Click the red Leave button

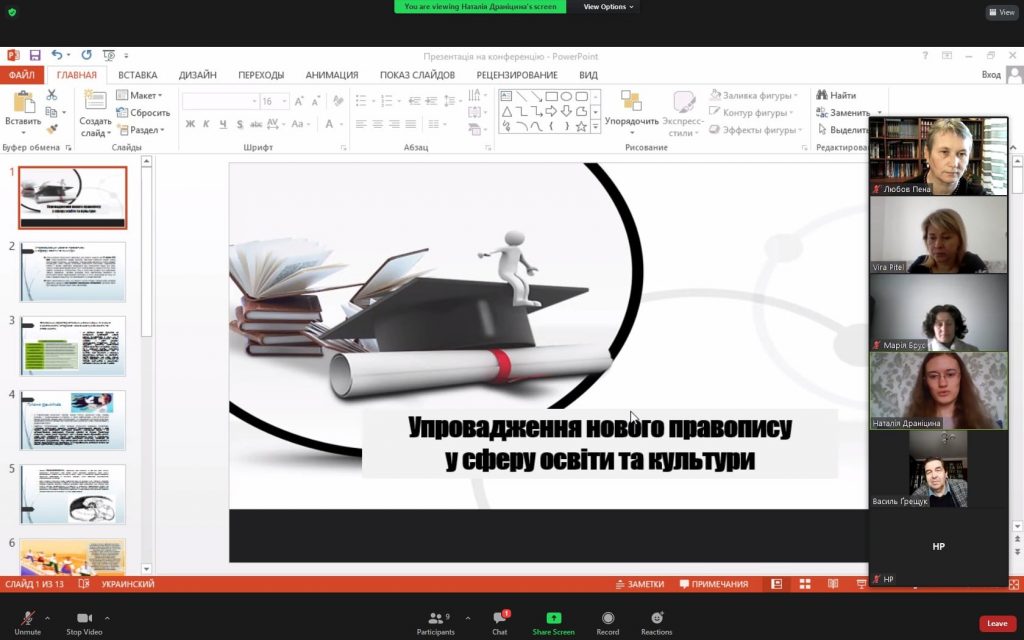[997, 624]
